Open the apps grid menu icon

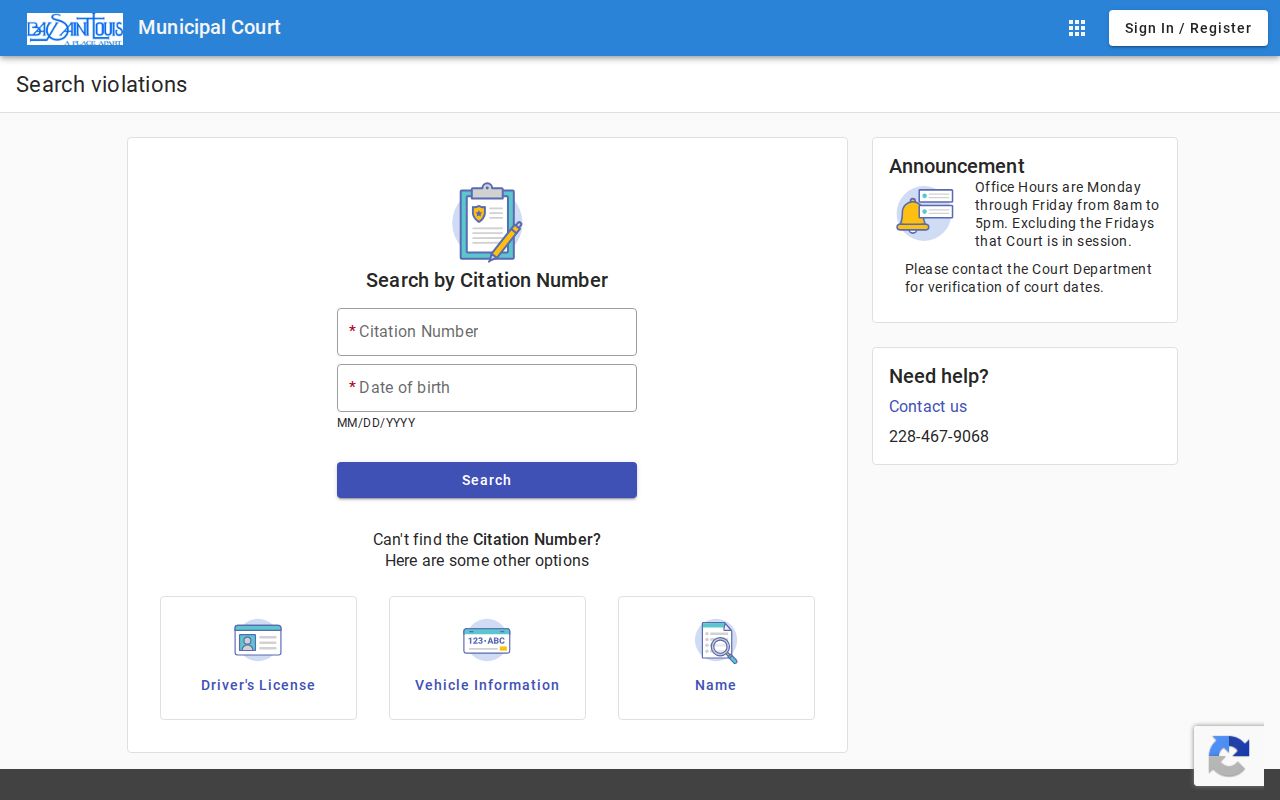point(1077,28)
